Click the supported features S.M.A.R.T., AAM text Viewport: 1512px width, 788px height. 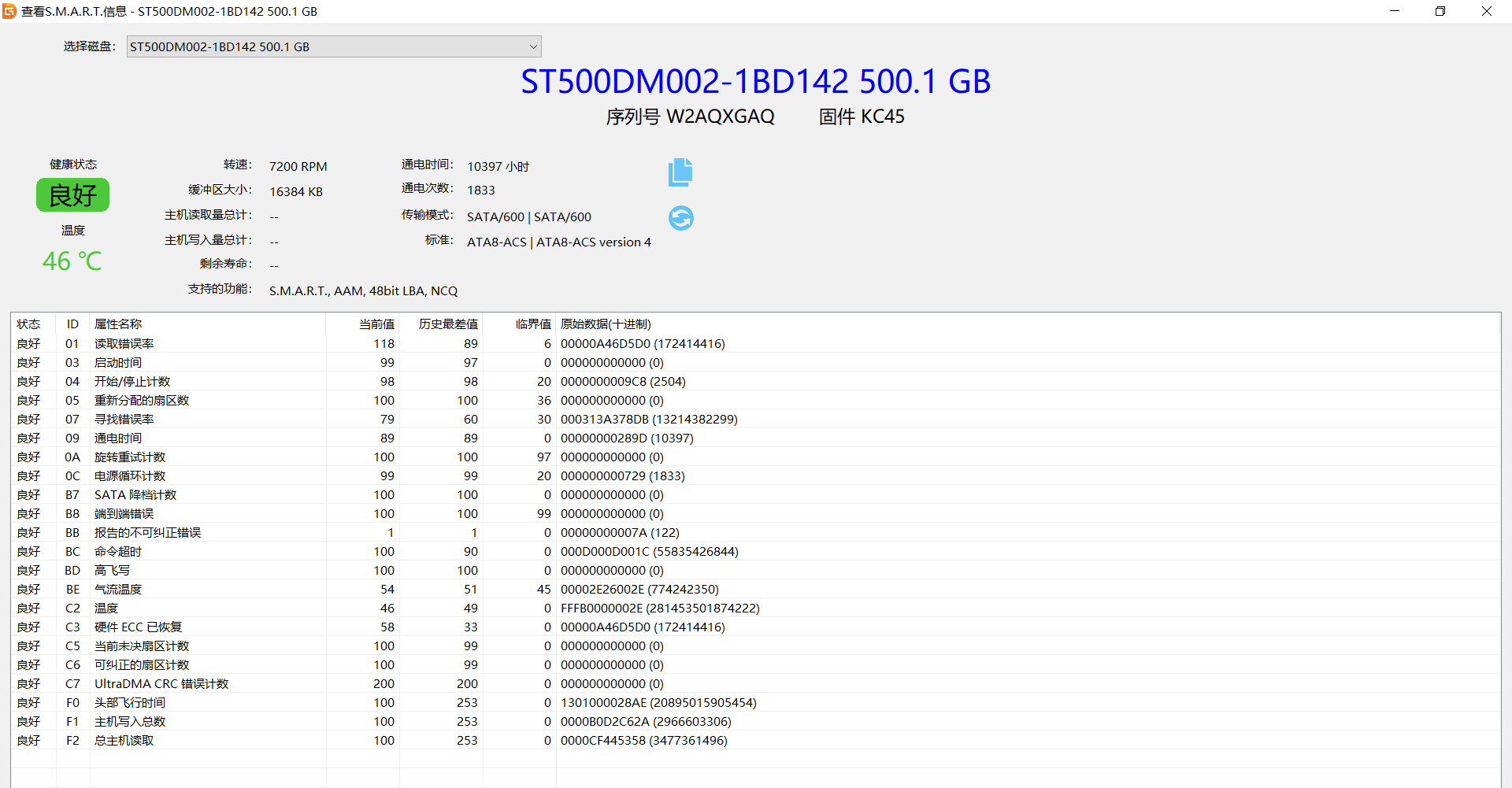pyautogui.click(x=363, y=291)
